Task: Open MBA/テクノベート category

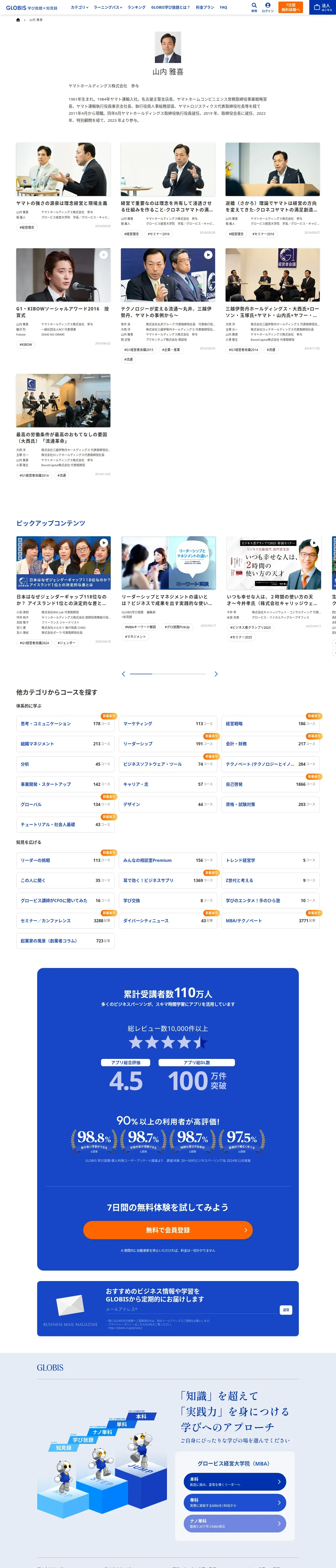Action: 270,921
